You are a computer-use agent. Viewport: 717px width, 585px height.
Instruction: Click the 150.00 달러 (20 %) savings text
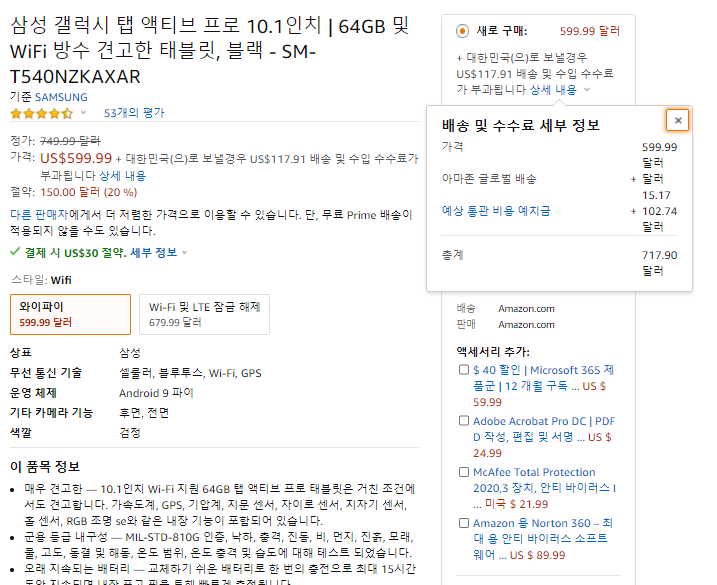click(x=89, y=192)
